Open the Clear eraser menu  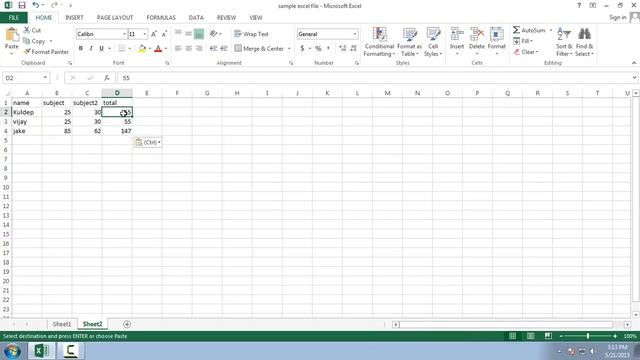click(526, 52)
